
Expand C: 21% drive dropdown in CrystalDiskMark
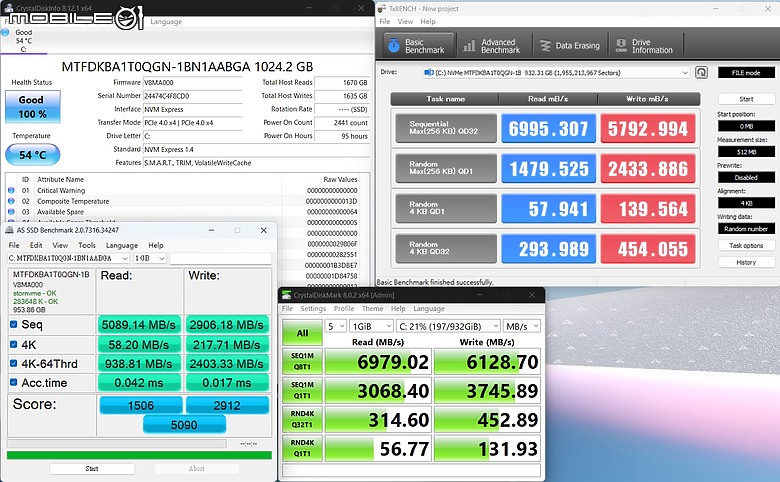[x=448, y=326]
